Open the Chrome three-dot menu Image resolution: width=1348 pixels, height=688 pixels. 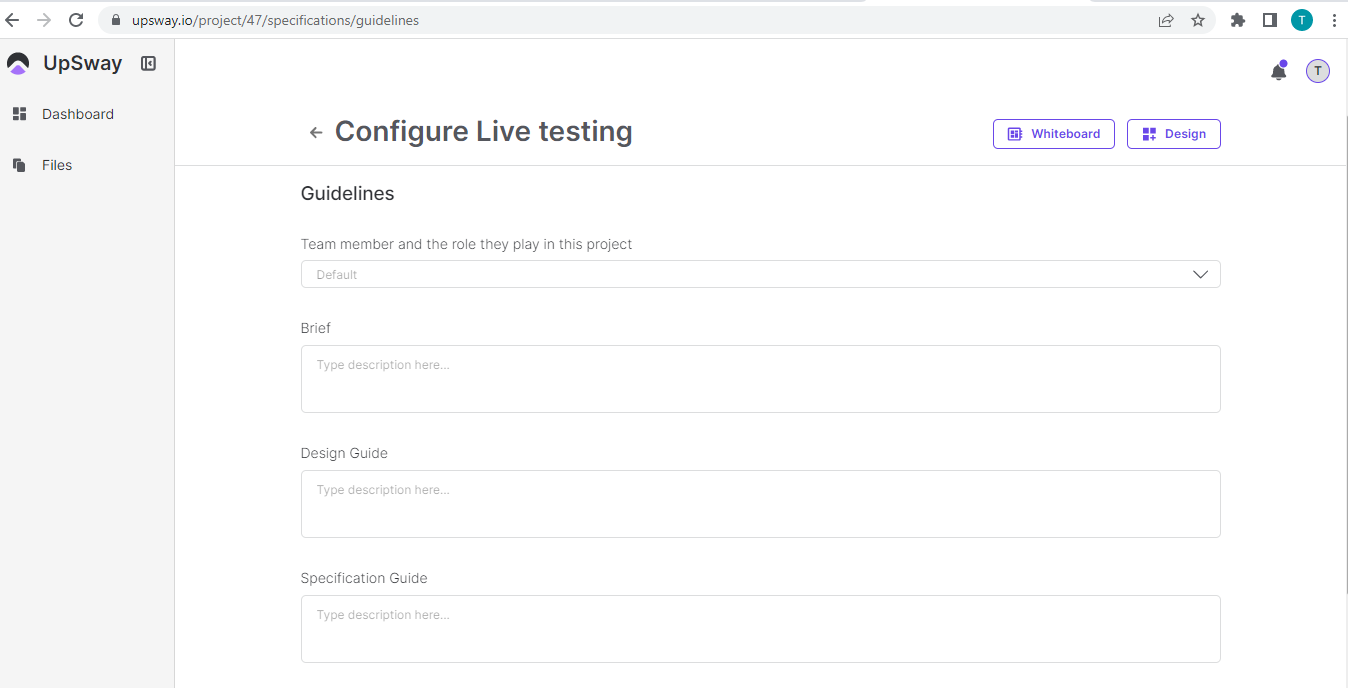click(1334, 20)
